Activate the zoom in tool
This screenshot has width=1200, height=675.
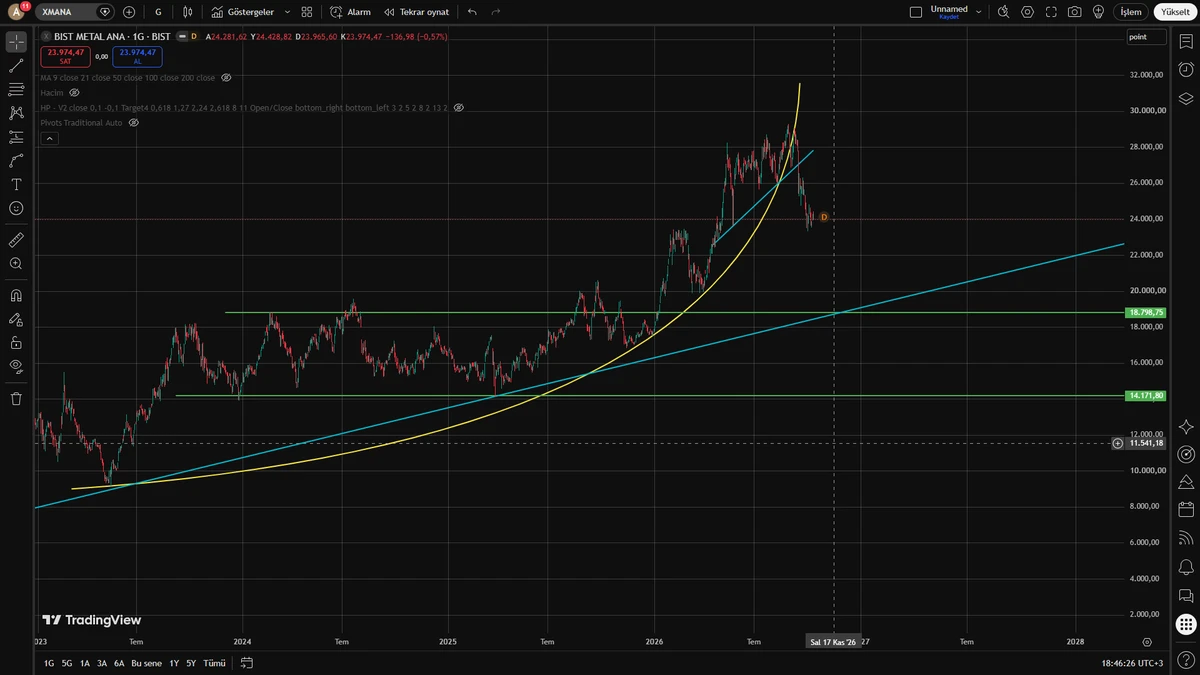pos(16,264)
